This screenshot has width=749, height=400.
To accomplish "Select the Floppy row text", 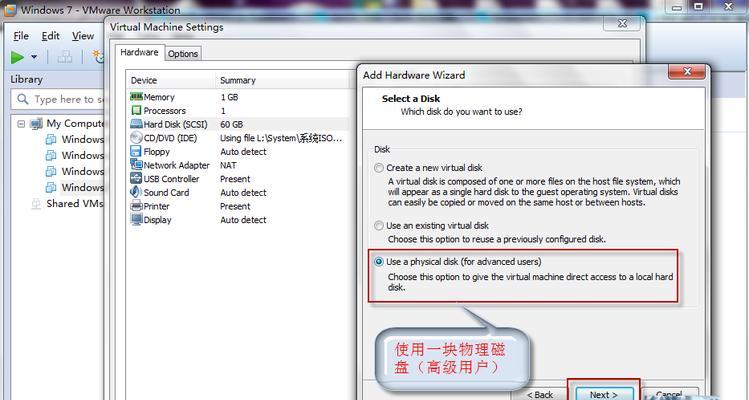I will (157, 151).
